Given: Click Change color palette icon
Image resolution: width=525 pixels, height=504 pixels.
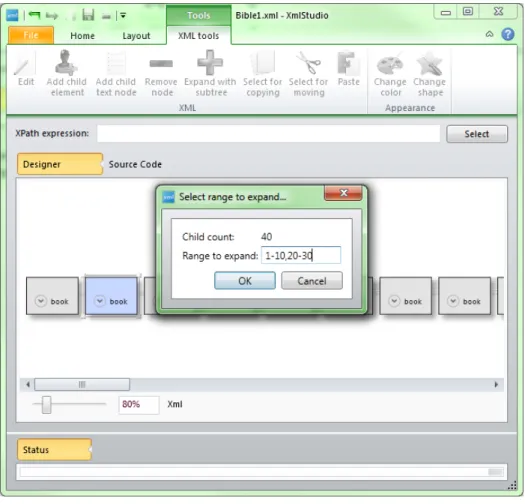Looking at the screenshot, I should click(x=390, y=65).
